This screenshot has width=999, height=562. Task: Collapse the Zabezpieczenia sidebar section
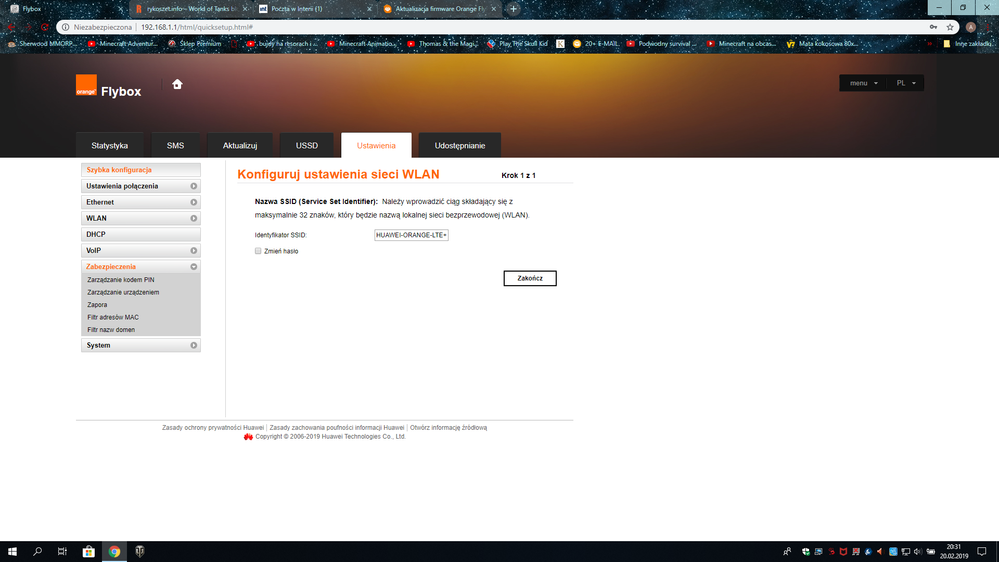click(141, 266)
